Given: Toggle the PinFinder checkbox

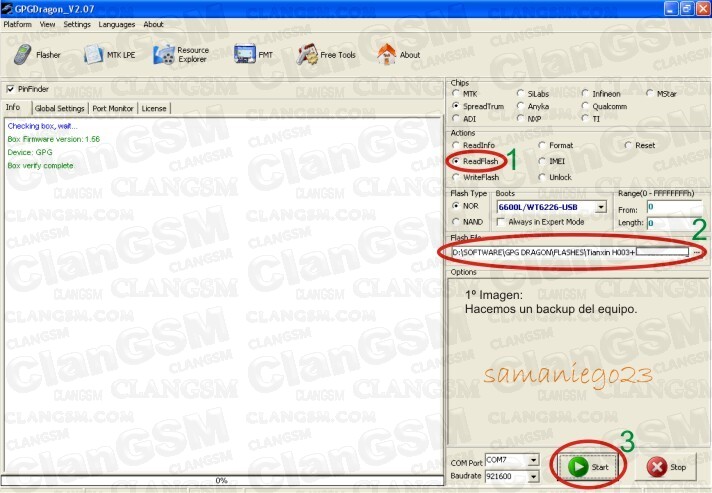Looking at the screenshot, I should click(x=10, y=89).
